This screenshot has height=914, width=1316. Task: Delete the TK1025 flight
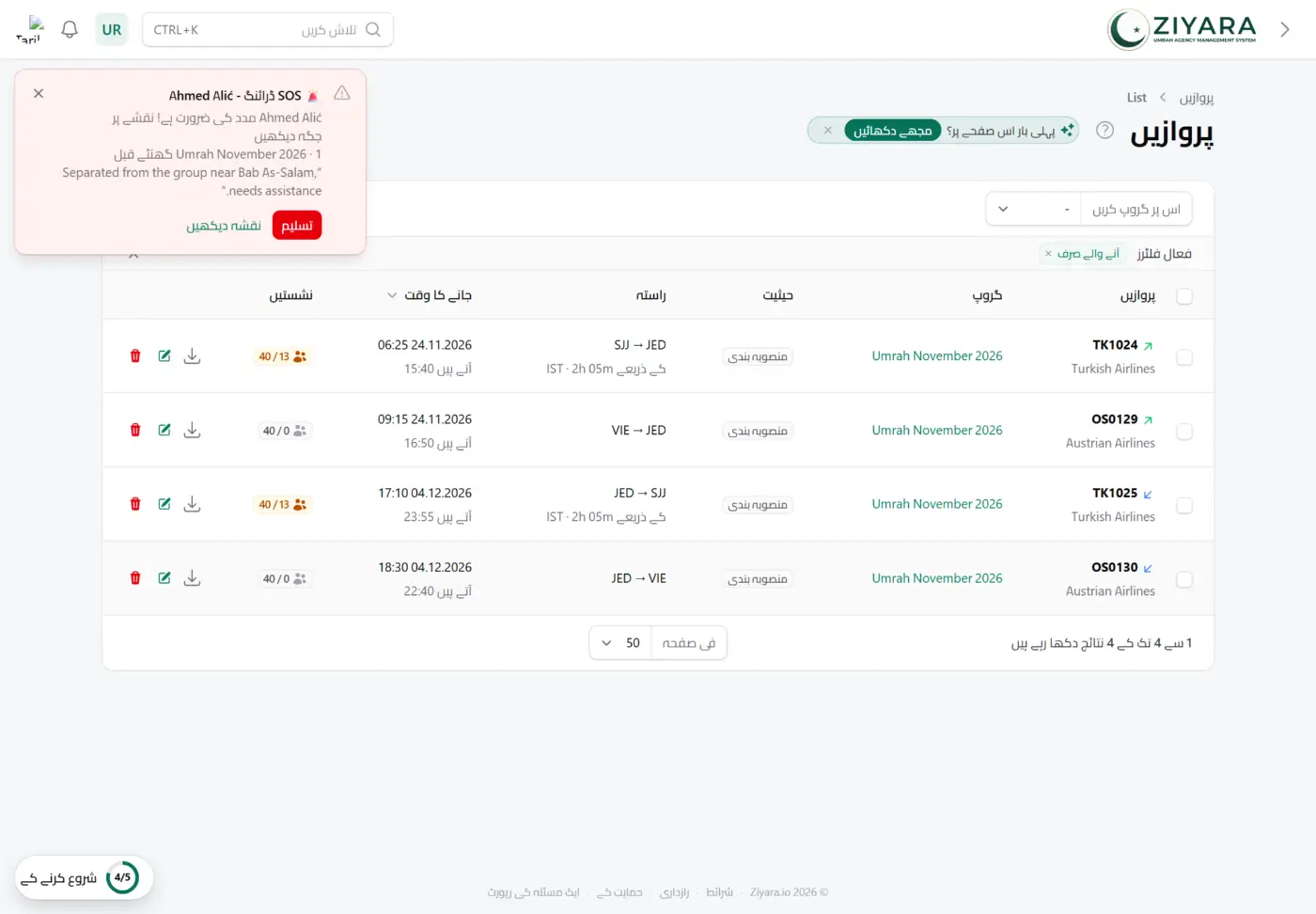pos(135,505)
